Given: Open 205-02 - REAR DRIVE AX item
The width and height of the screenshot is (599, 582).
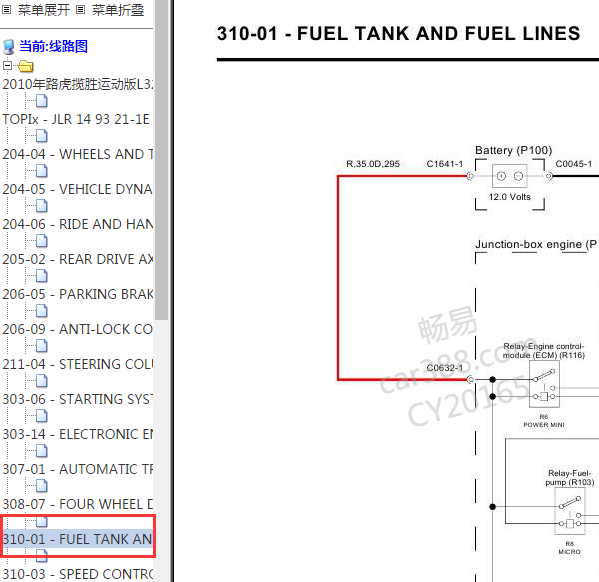Looking at the screenshot, I should coord(78,259).
